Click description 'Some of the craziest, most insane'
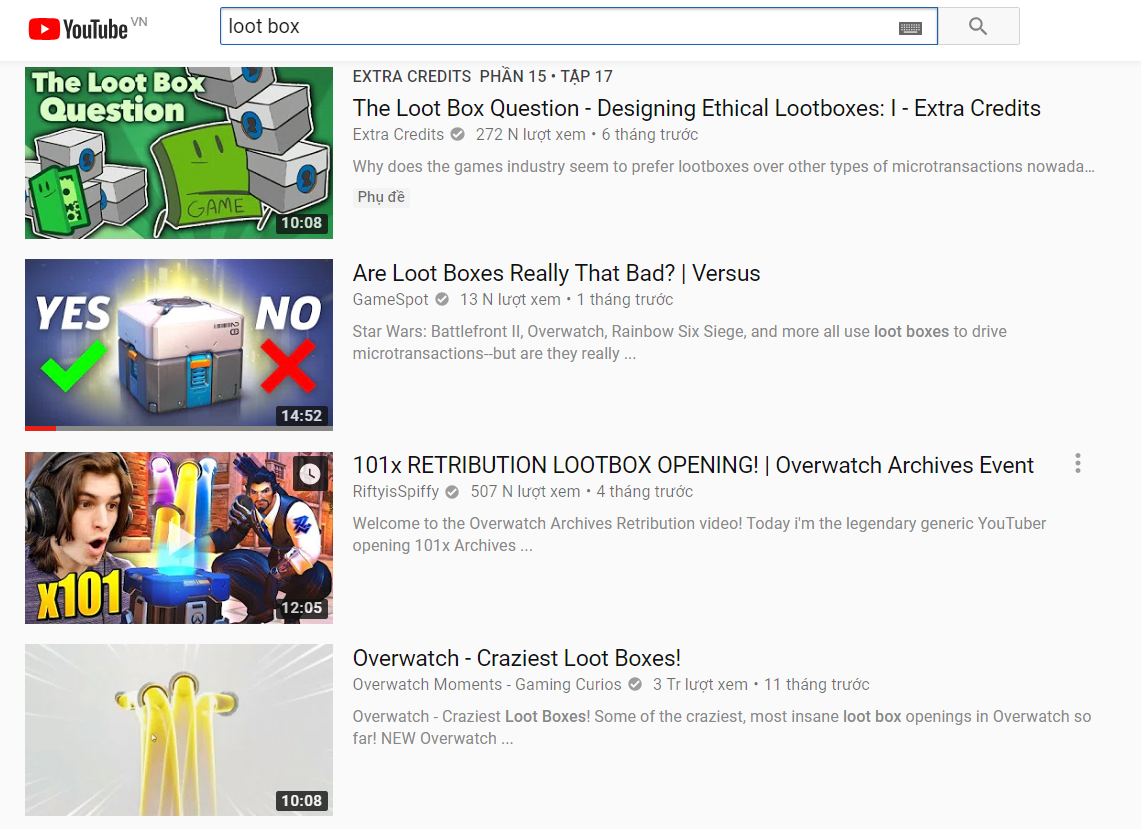The width and height of the screenshot is (1141, 829). [722, 727]
